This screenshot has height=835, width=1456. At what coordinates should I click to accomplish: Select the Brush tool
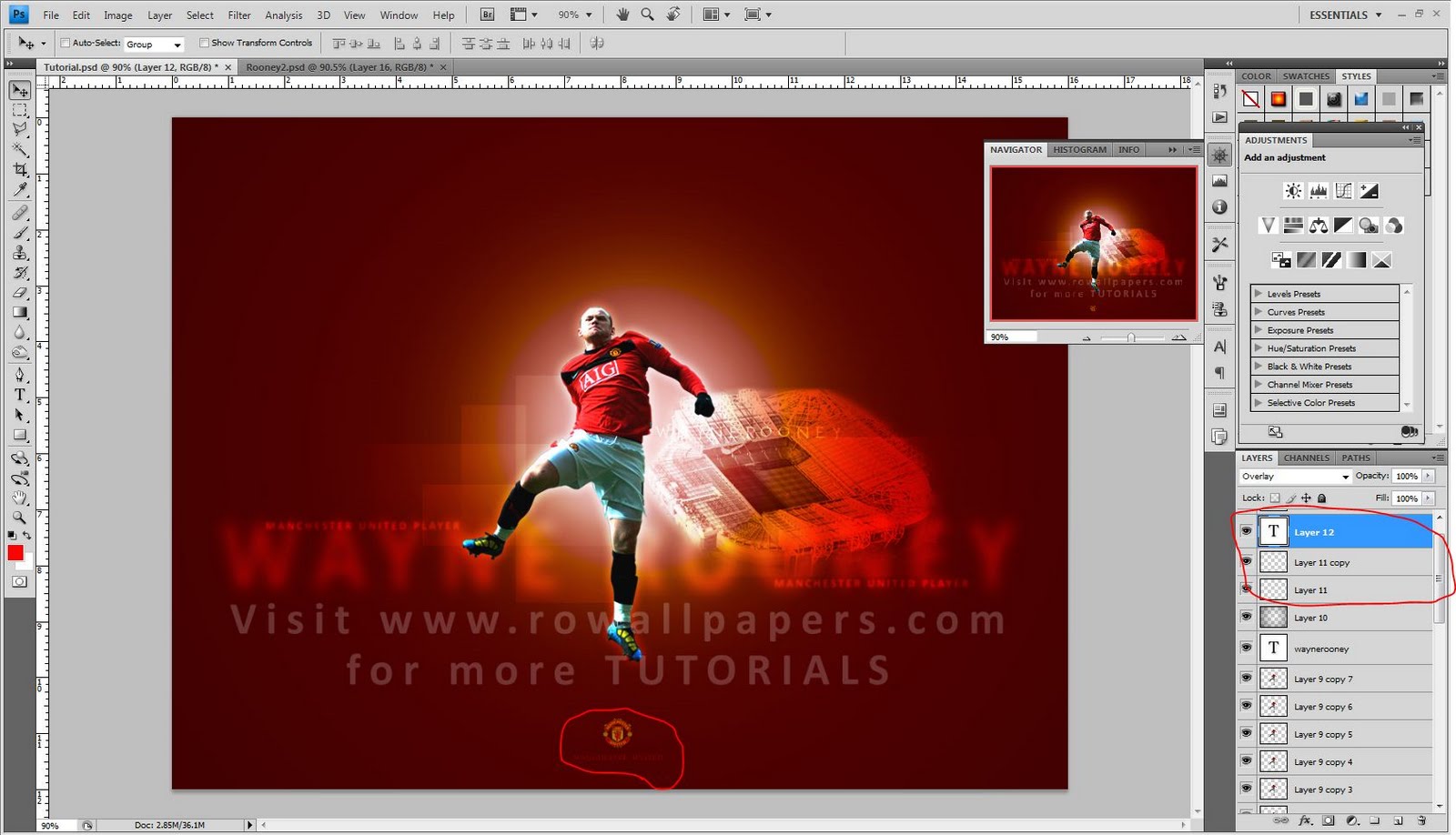[x=20, y=233]
